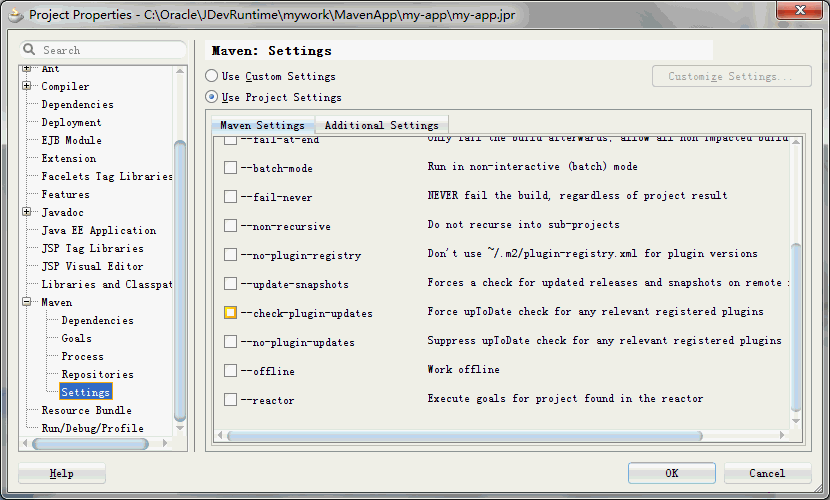Switch to the Maven Settings tab
Image resolution: width=830 pixels, height=500 pixels.
263,125
